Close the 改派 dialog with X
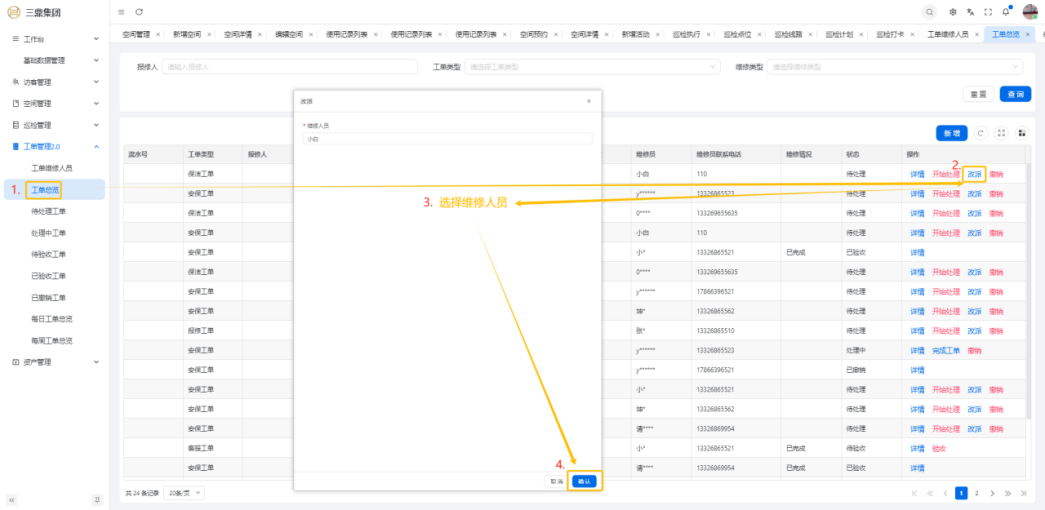This screenshot has width=1045, height=510. tap(588, 101)
